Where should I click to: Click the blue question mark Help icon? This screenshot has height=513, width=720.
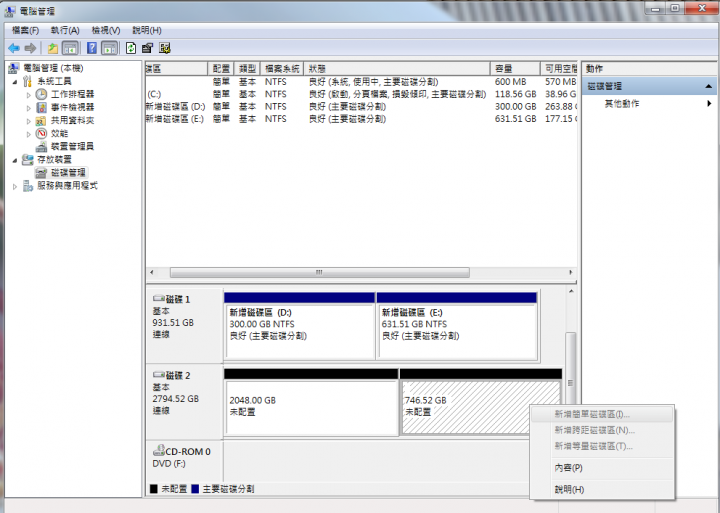[x=92, y=48]
